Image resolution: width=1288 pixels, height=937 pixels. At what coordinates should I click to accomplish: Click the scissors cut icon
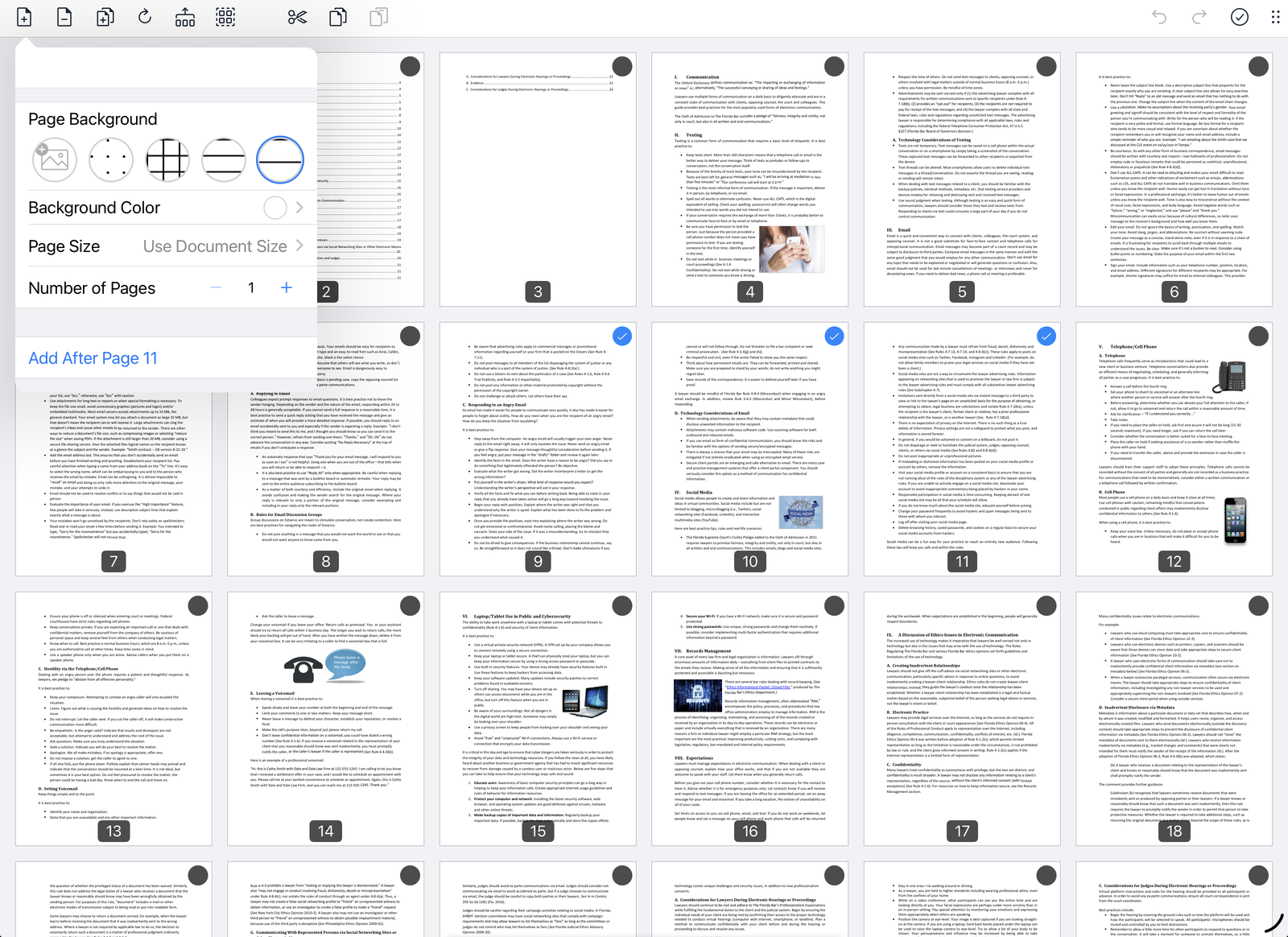(x=297, y=17)
